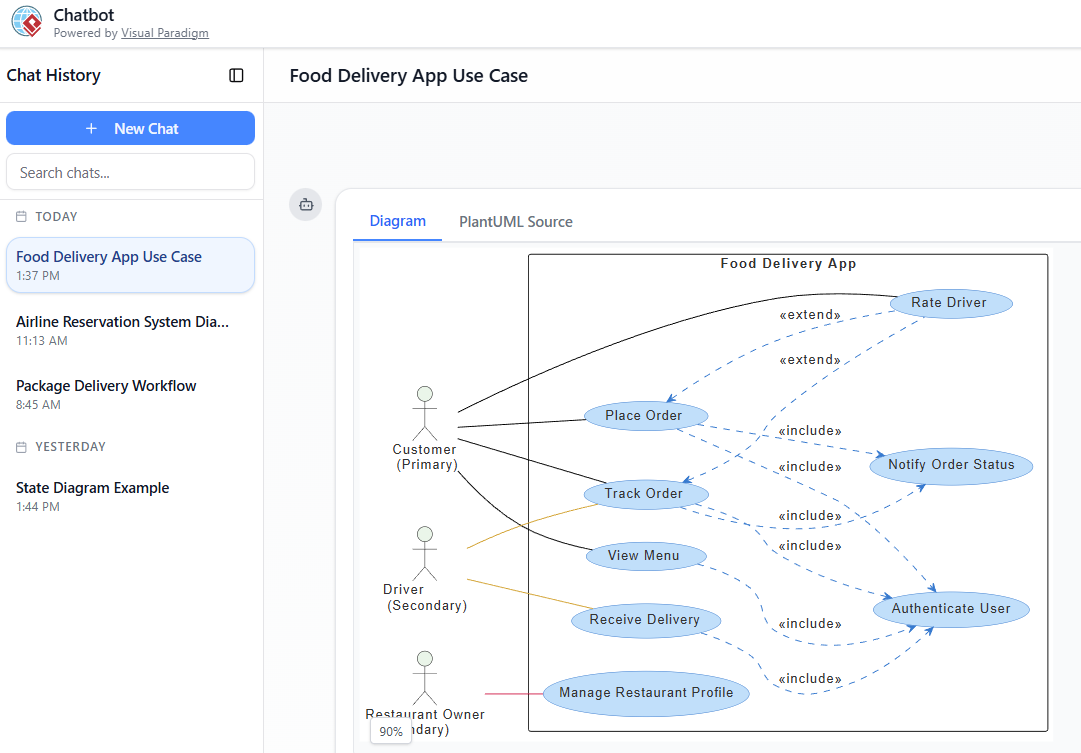
Task: Switch to the PlantUML Source tab
Action: pyautogui.click(x=515, y=222)
